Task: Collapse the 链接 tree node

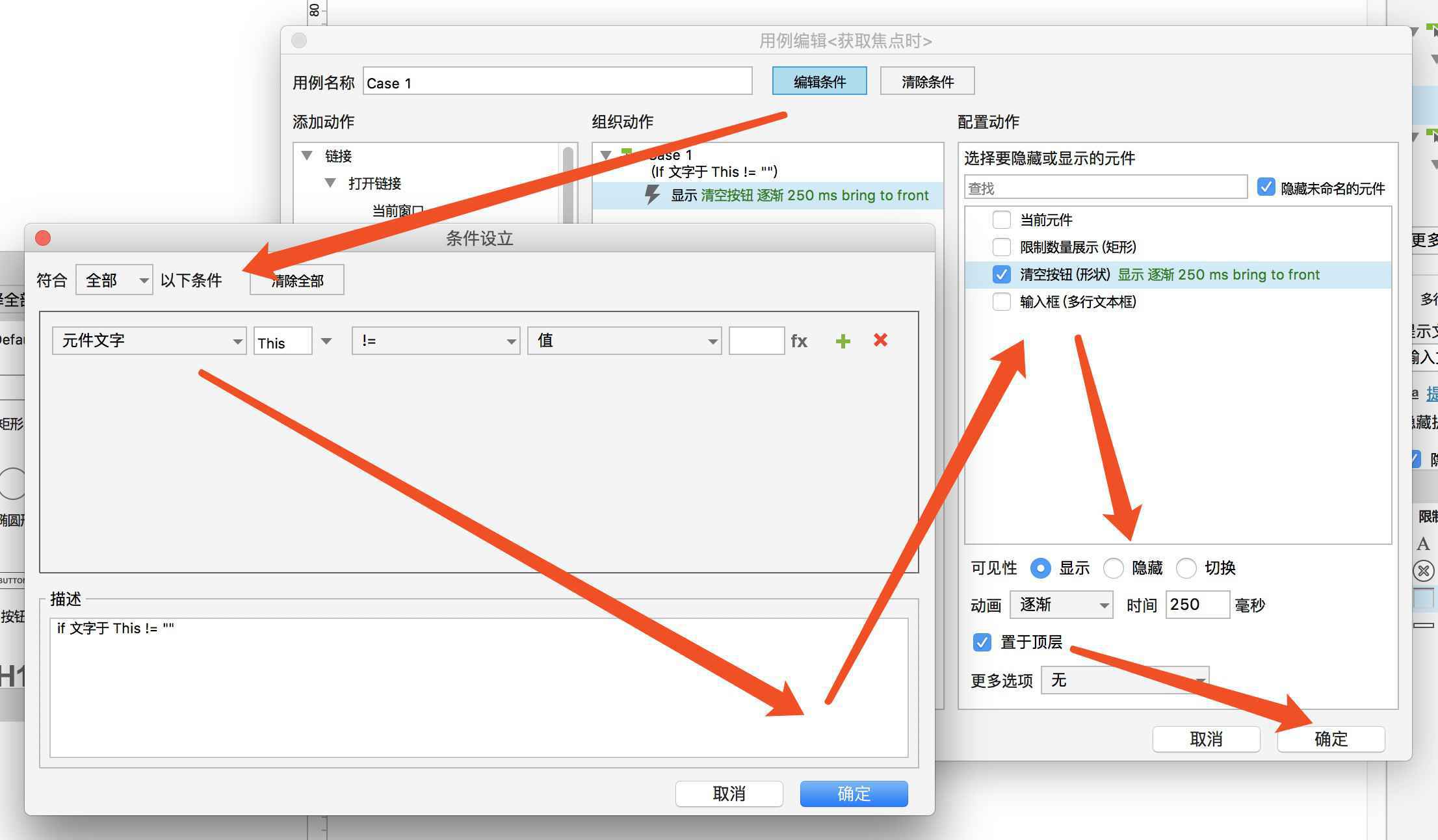Action: (307, 155)
